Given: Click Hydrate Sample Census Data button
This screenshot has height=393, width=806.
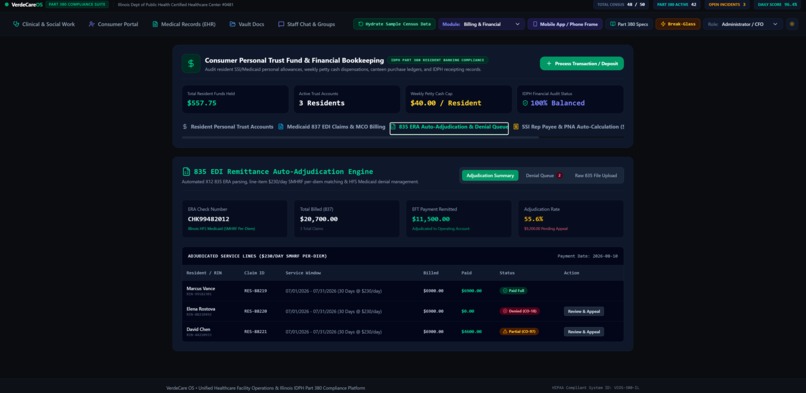Looking at the screenshot, I should (394, 24).
